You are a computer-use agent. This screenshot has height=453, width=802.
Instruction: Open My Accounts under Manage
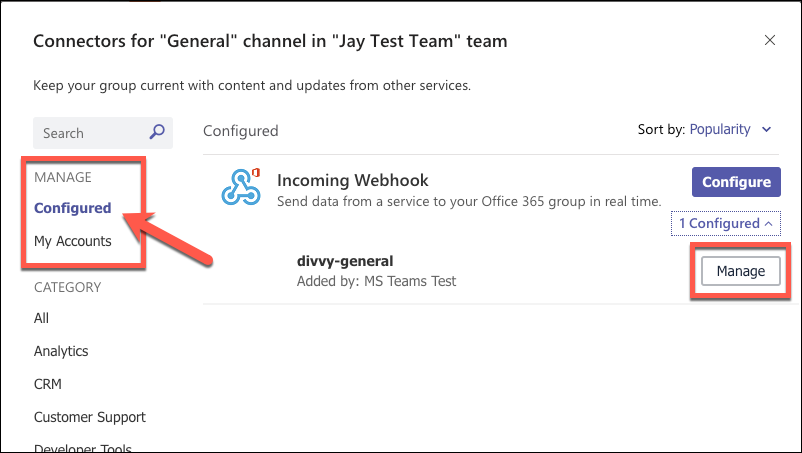click(73, 241)
